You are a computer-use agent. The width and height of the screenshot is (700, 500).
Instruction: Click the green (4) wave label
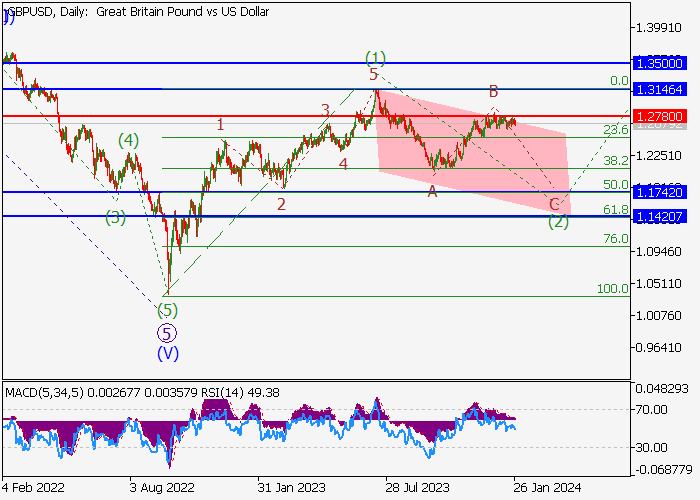coord(129,141)
